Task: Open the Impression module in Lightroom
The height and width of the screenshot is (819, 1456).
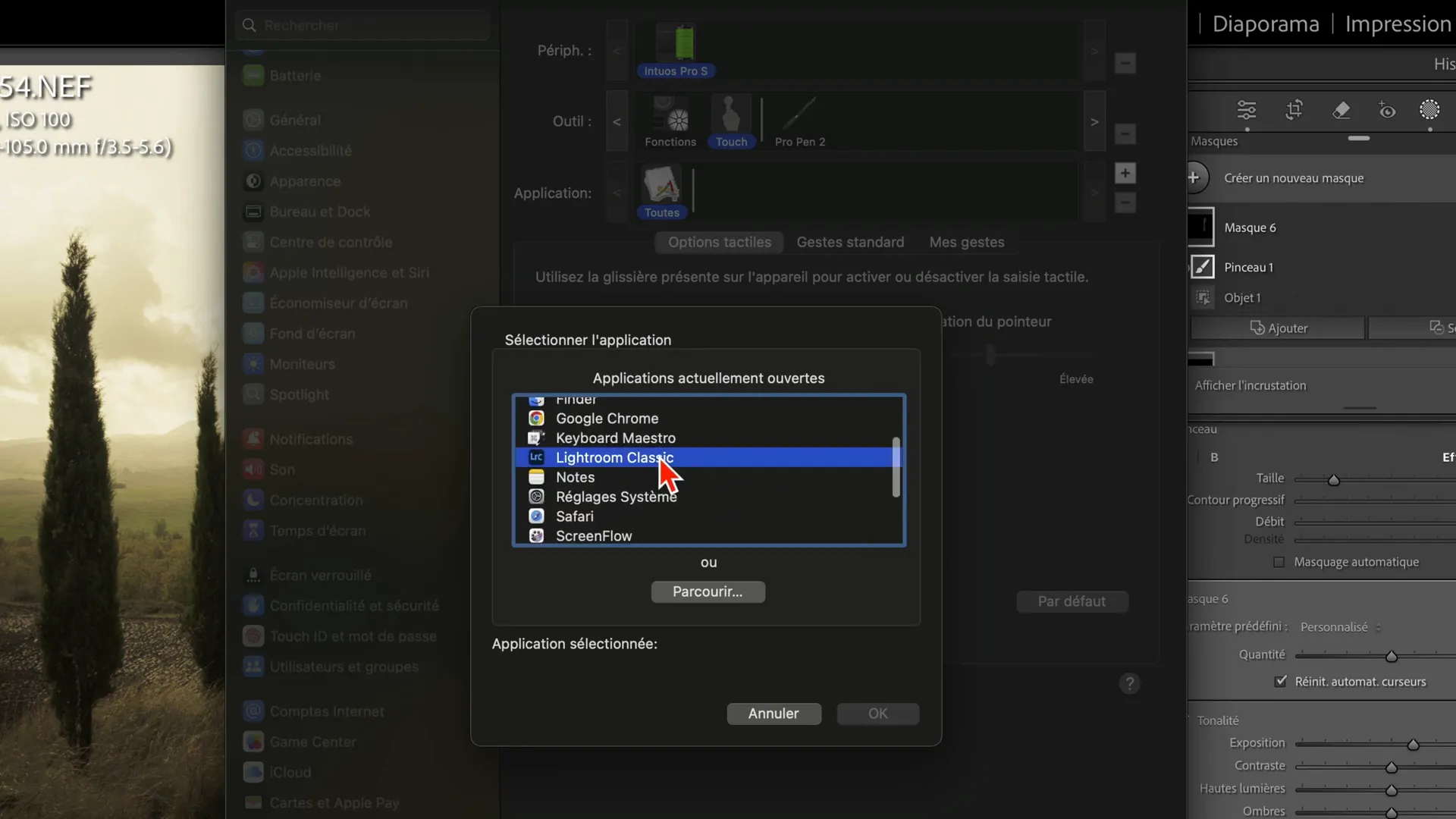Action: (1398, 24)
